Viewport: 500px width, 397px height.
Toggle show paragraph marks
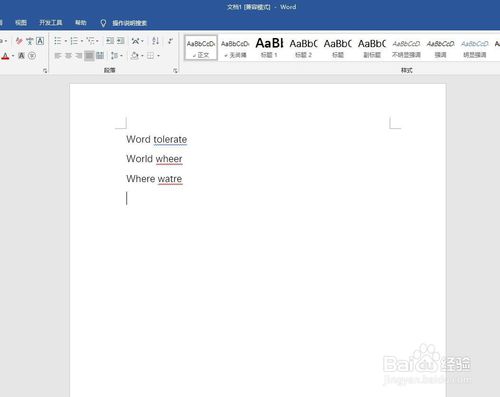pos(170,41)
